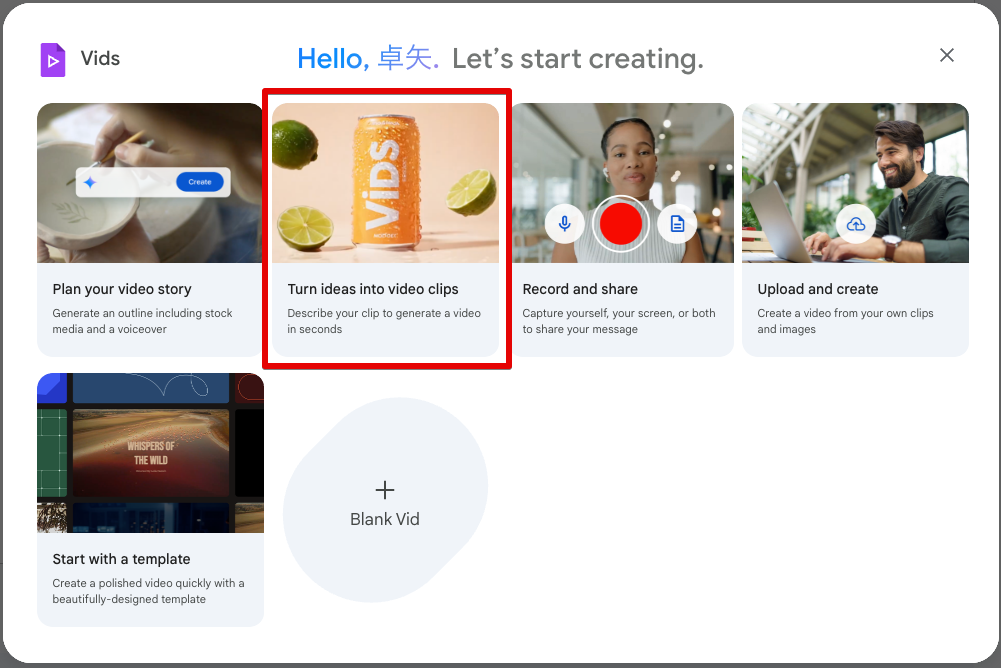Click the Google Vids logo icon
This screenshot has width=1001, height=668.
coord(52,59)
